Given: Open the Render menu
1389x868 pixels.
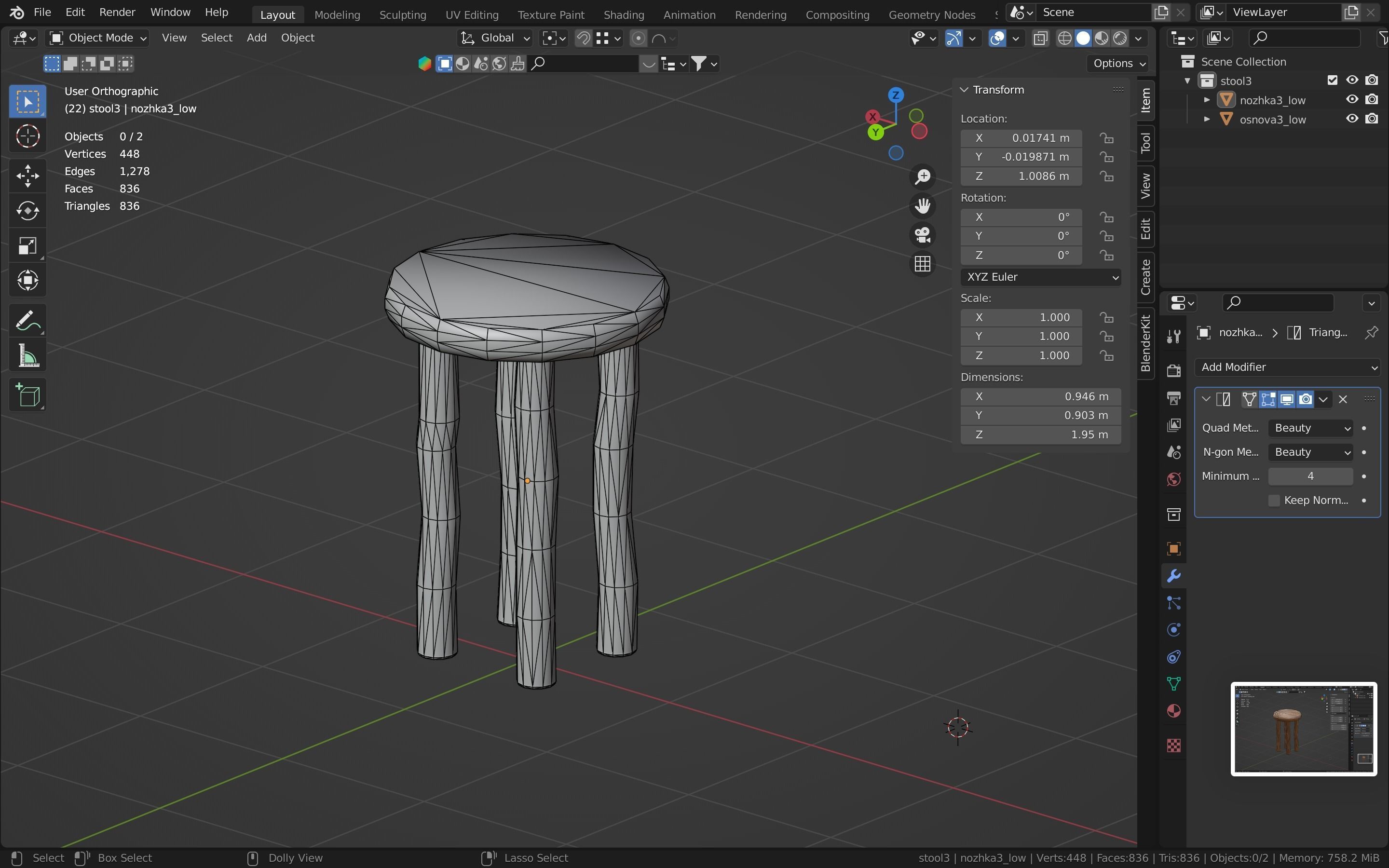Looking at the screenshot, I should coord(117,12).
